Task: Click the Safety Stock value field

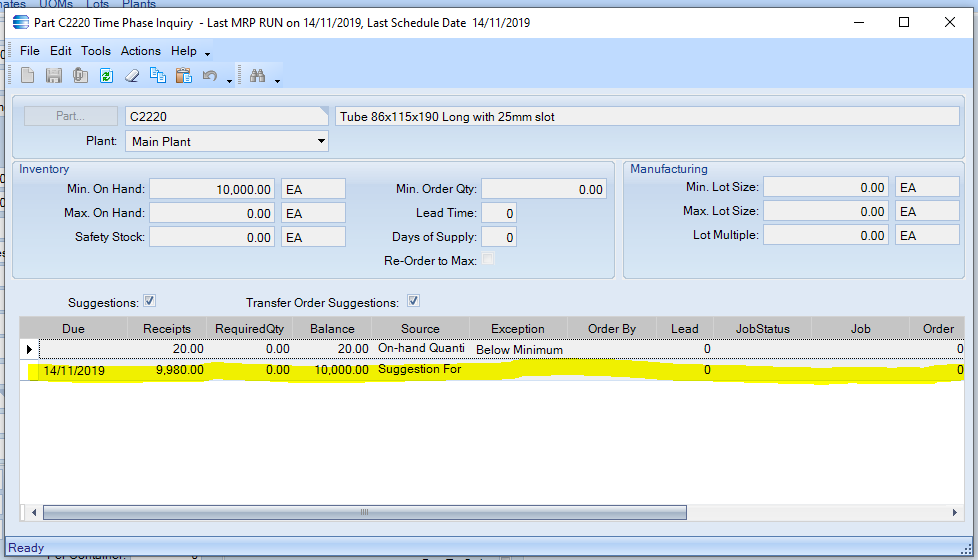Action: point(212,237)
